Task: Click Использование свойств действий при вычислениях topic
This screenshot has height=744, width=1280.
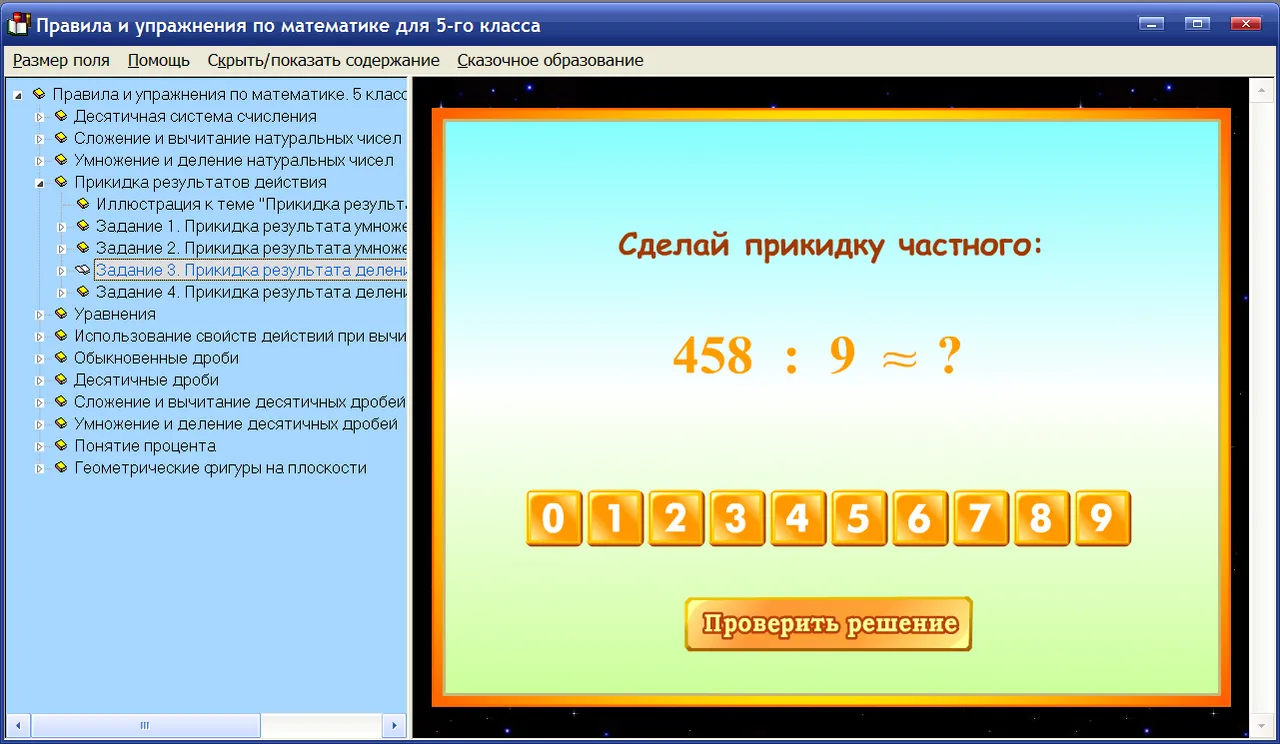Action: click(240, 336)
